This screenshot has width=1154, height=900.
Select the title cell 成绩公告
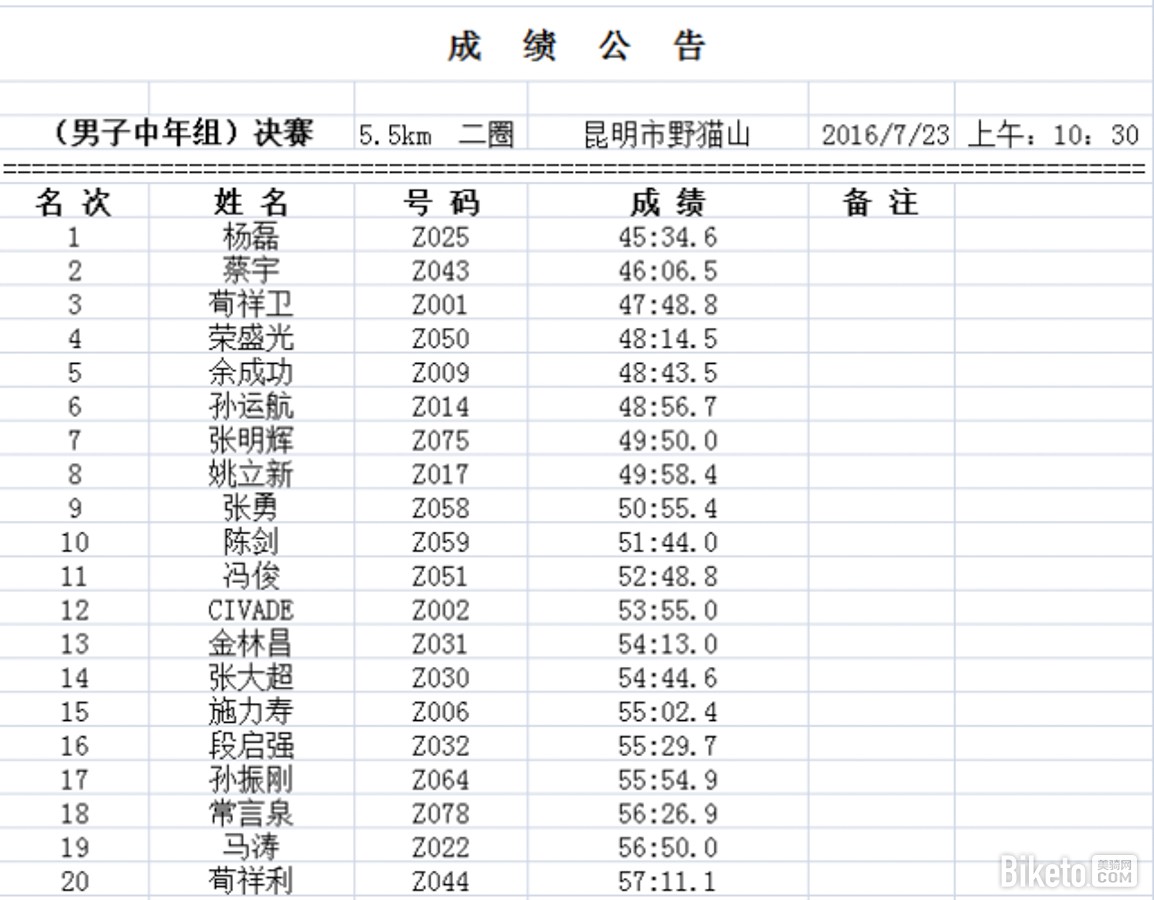click(576, 47)
